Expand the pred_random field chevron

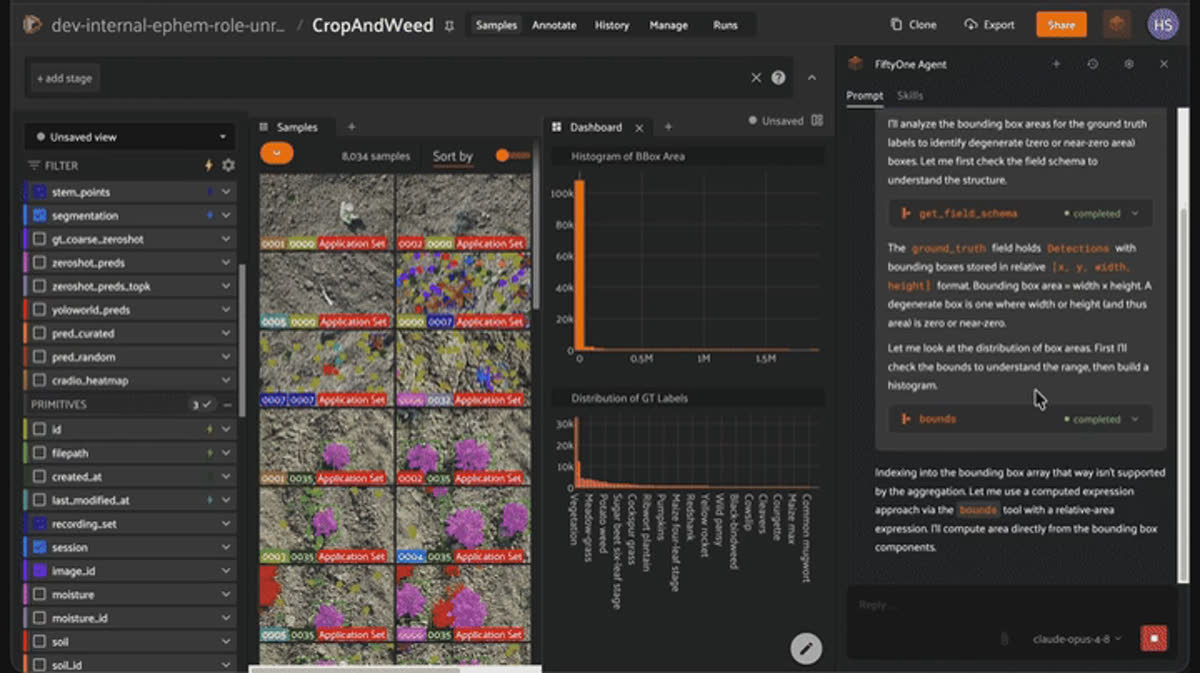226,357
